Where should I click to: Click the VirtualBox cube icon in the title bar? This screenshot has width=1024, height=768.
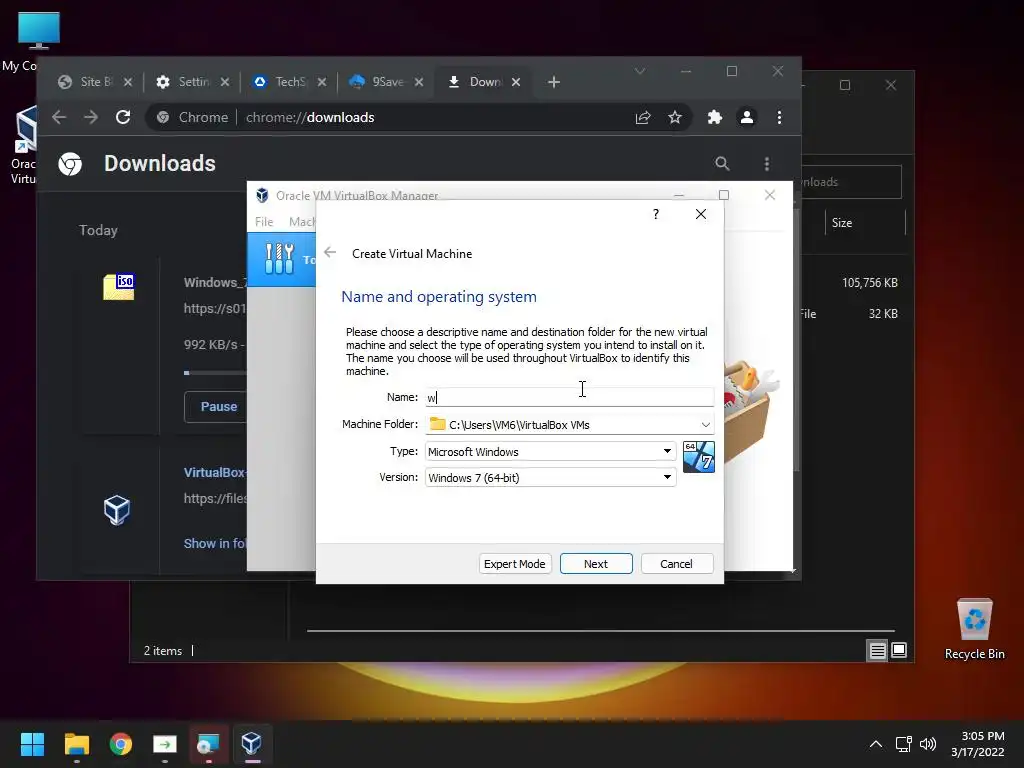(x=263, y=195)
